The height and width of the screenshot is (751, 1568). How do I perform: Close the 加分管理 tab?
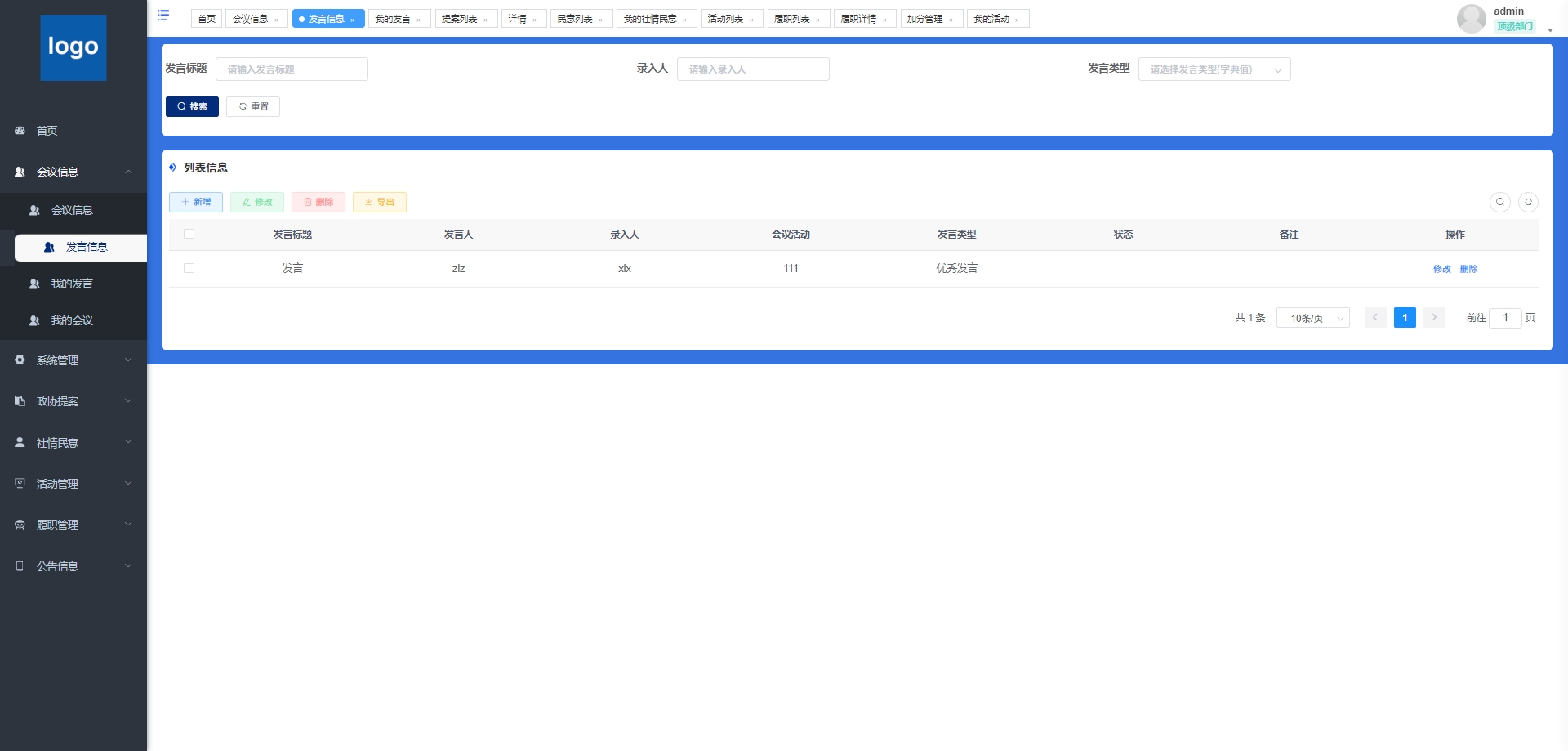tap(951, 20)
